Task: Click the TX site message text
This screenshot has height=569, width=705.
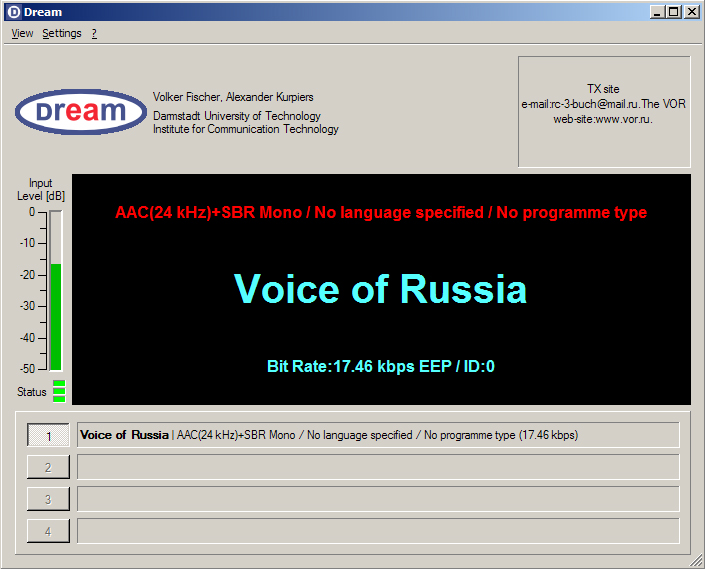Action: 603,104
